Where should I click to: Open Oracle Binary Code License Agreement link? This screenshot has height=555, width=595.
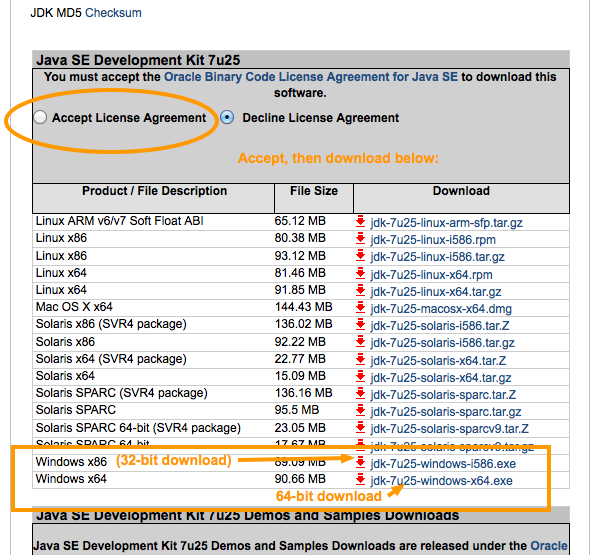pos(311,77)
